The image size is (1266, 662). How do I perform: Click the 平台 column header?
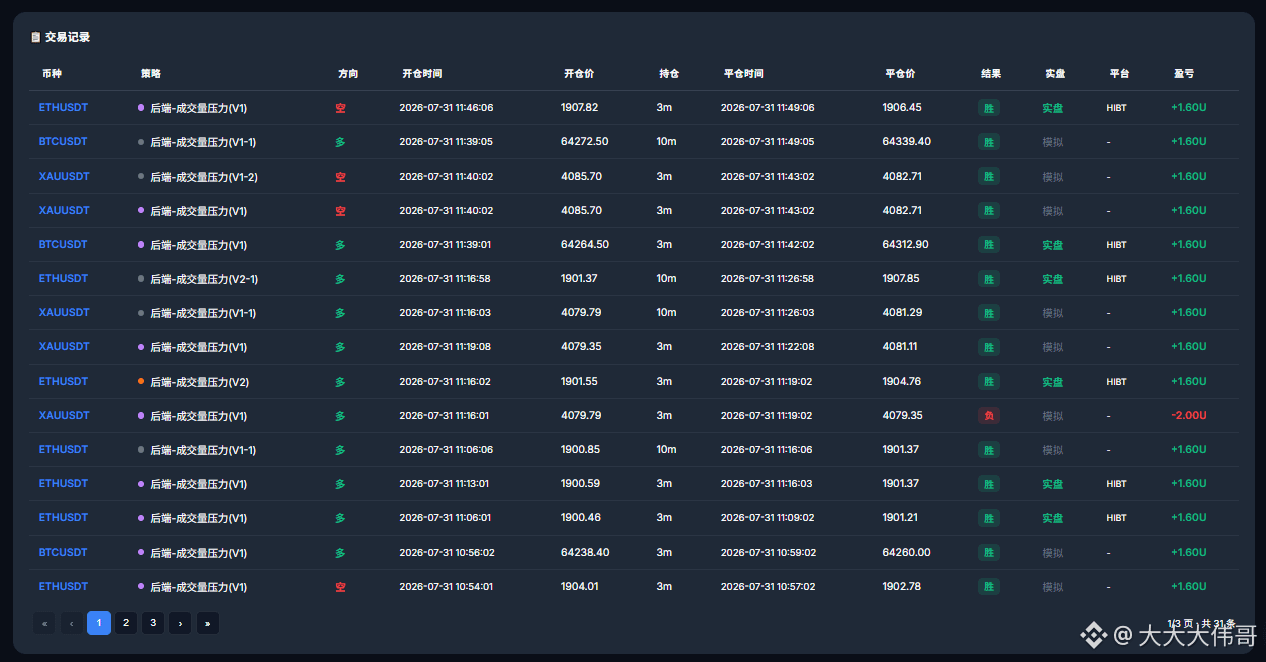click(1120, 74)
